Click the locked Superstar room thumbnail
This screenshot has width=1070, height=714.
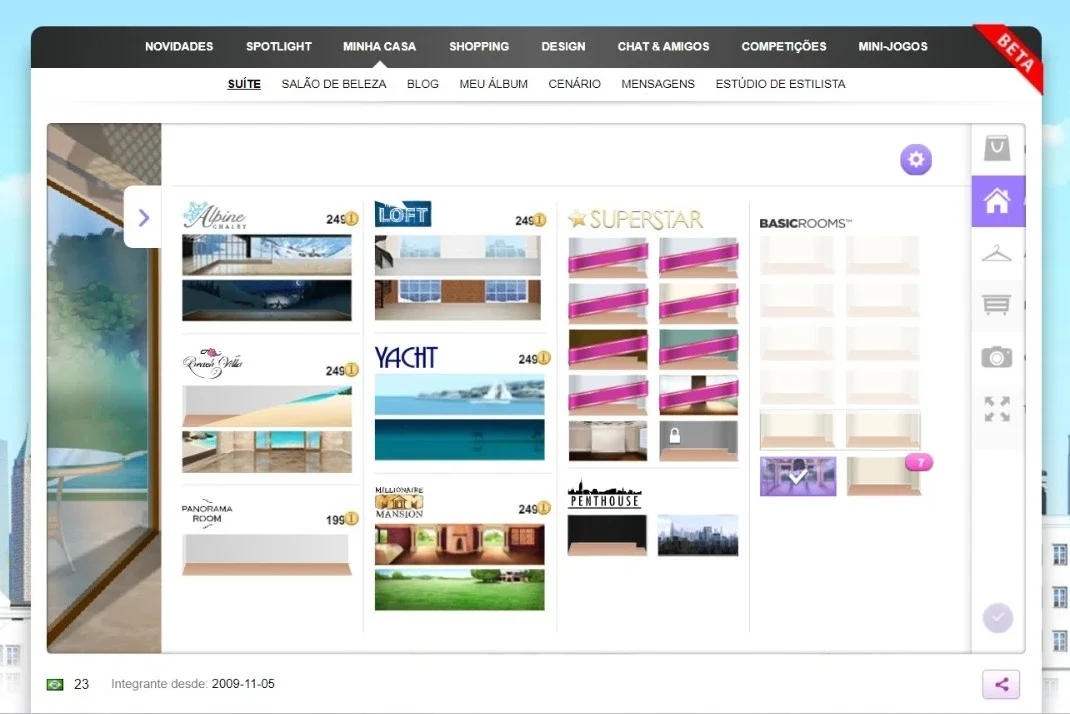(698, 440)
